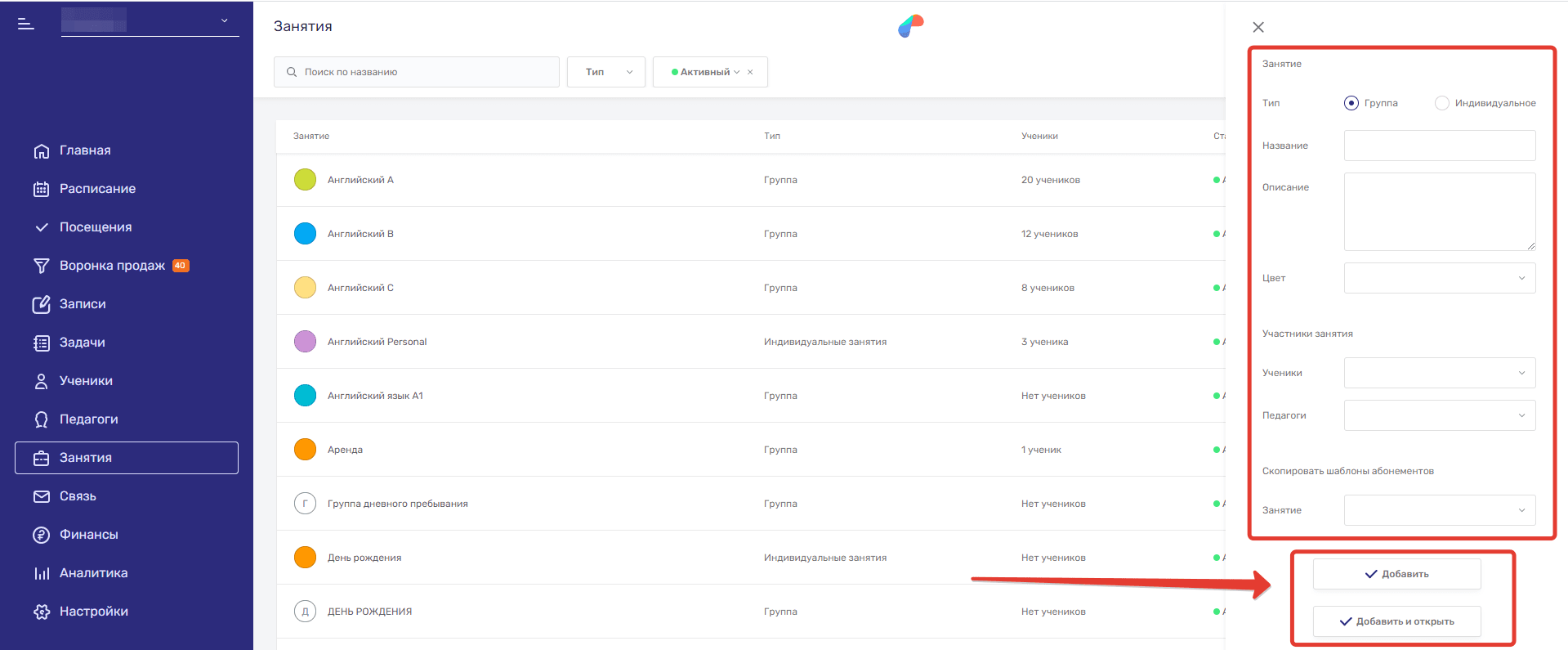Image resolution: width=1568 pixels, height=650 pixels.
Task: Remove the Активный status filter
Action: pos(750,72)
